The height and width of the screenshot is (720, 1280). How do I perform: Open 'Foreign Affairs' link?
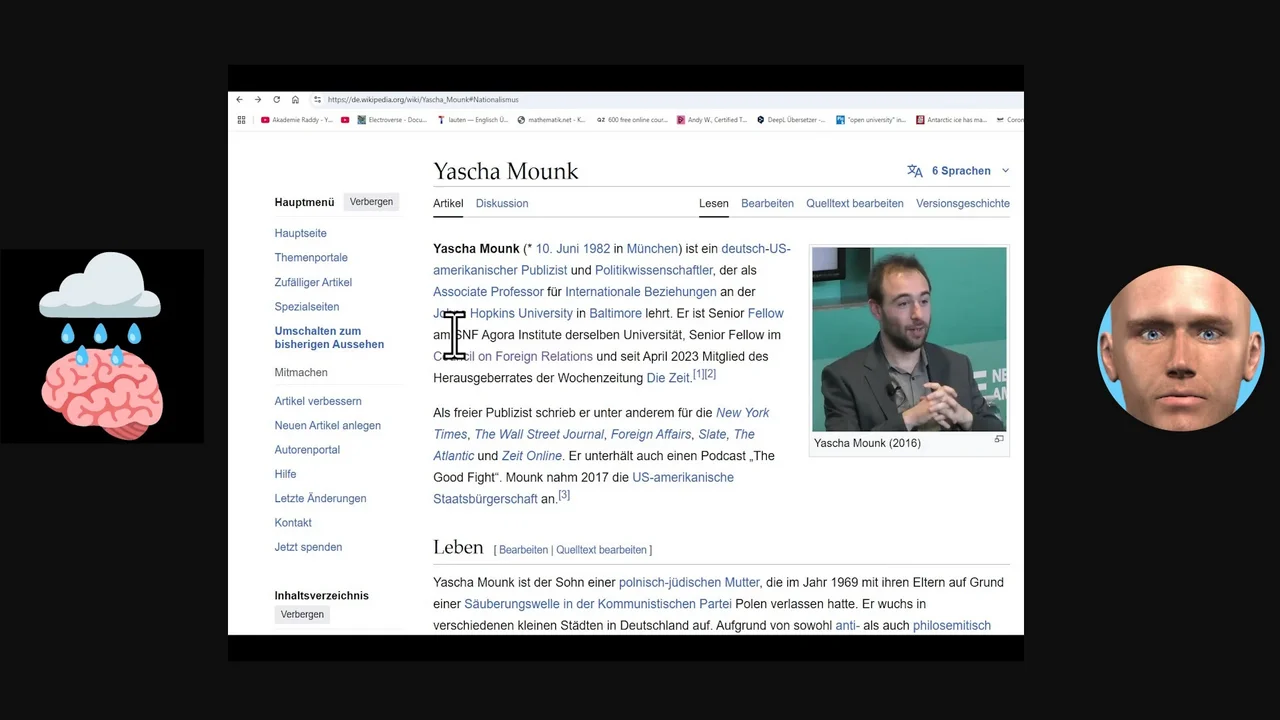coord(651,434)
